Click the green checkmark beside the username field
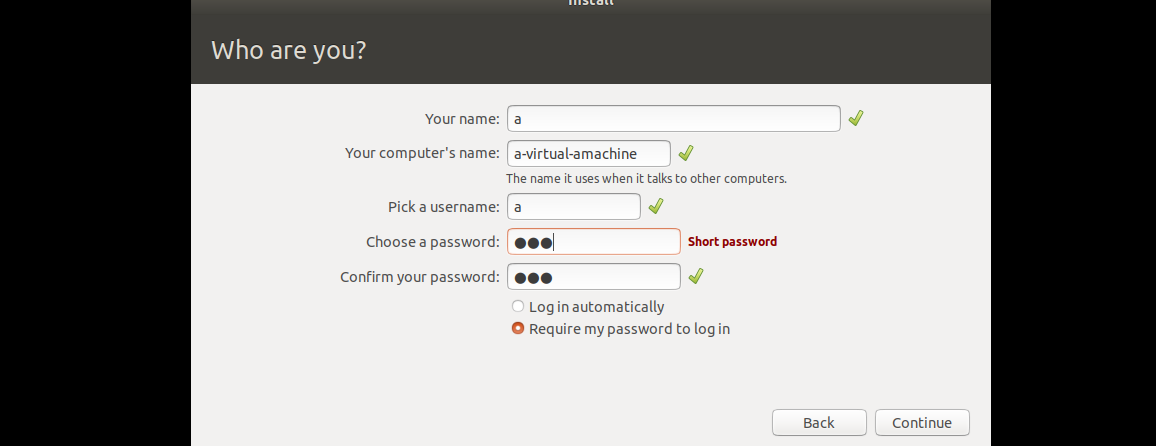1156x446 pixels. pos(656,207)
